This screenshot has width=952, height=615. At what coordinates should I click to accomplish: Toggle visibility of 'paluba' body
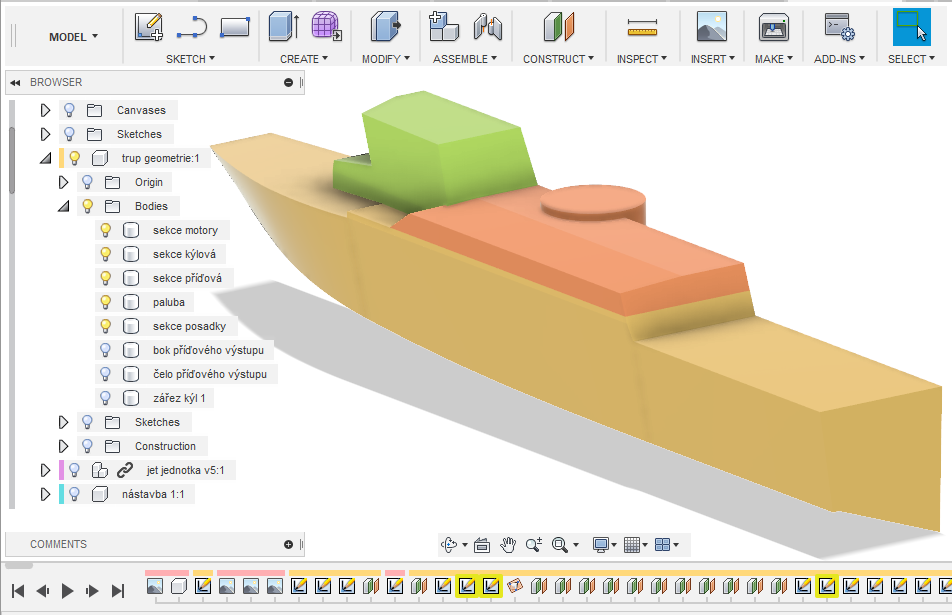[105, 302]
